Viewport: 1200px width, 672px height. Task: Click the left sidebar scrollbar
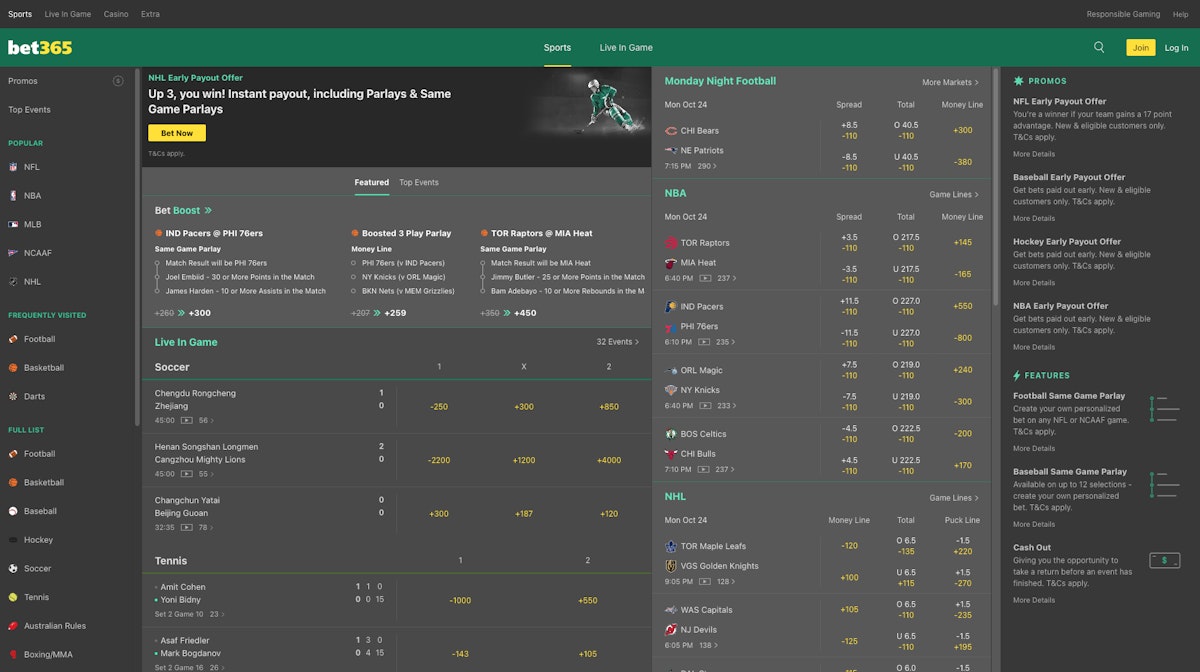pos(137,250)
